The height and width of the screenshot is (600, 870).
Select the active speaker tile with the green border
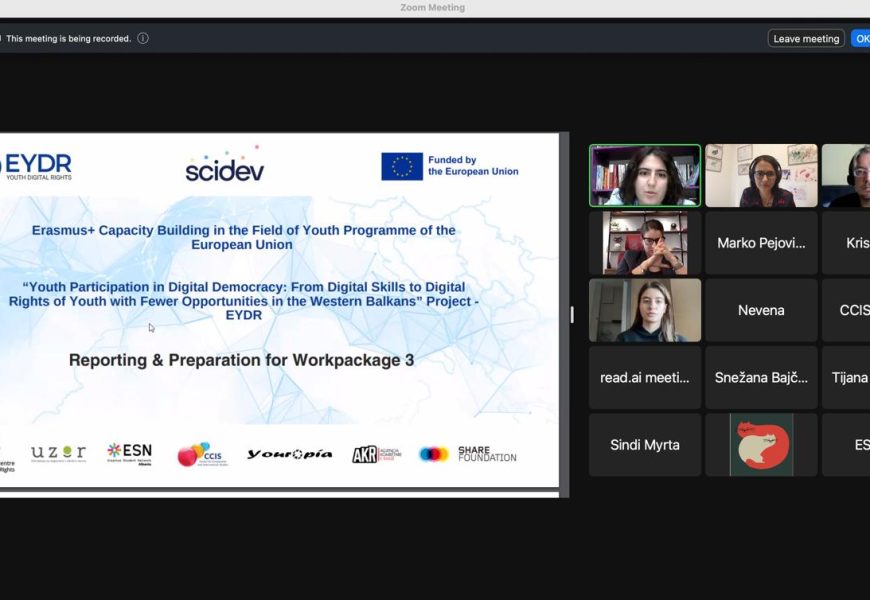(x=645, y=175)
